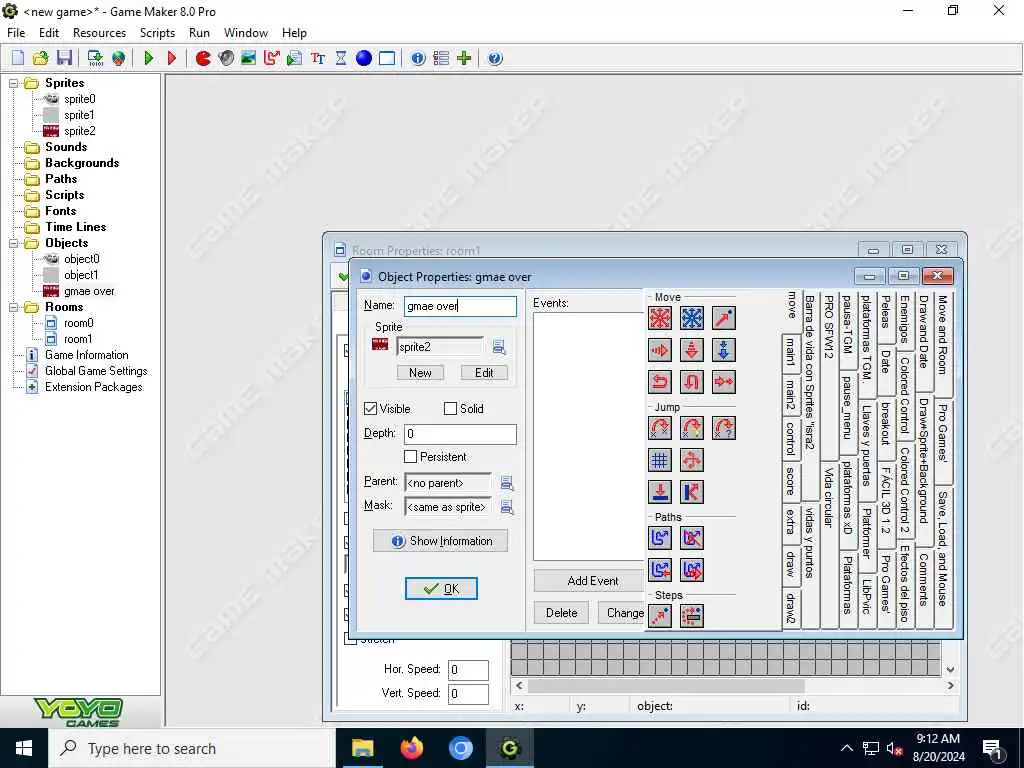
Task: Create a room with the blank window icon
Action: click(387, 58)
